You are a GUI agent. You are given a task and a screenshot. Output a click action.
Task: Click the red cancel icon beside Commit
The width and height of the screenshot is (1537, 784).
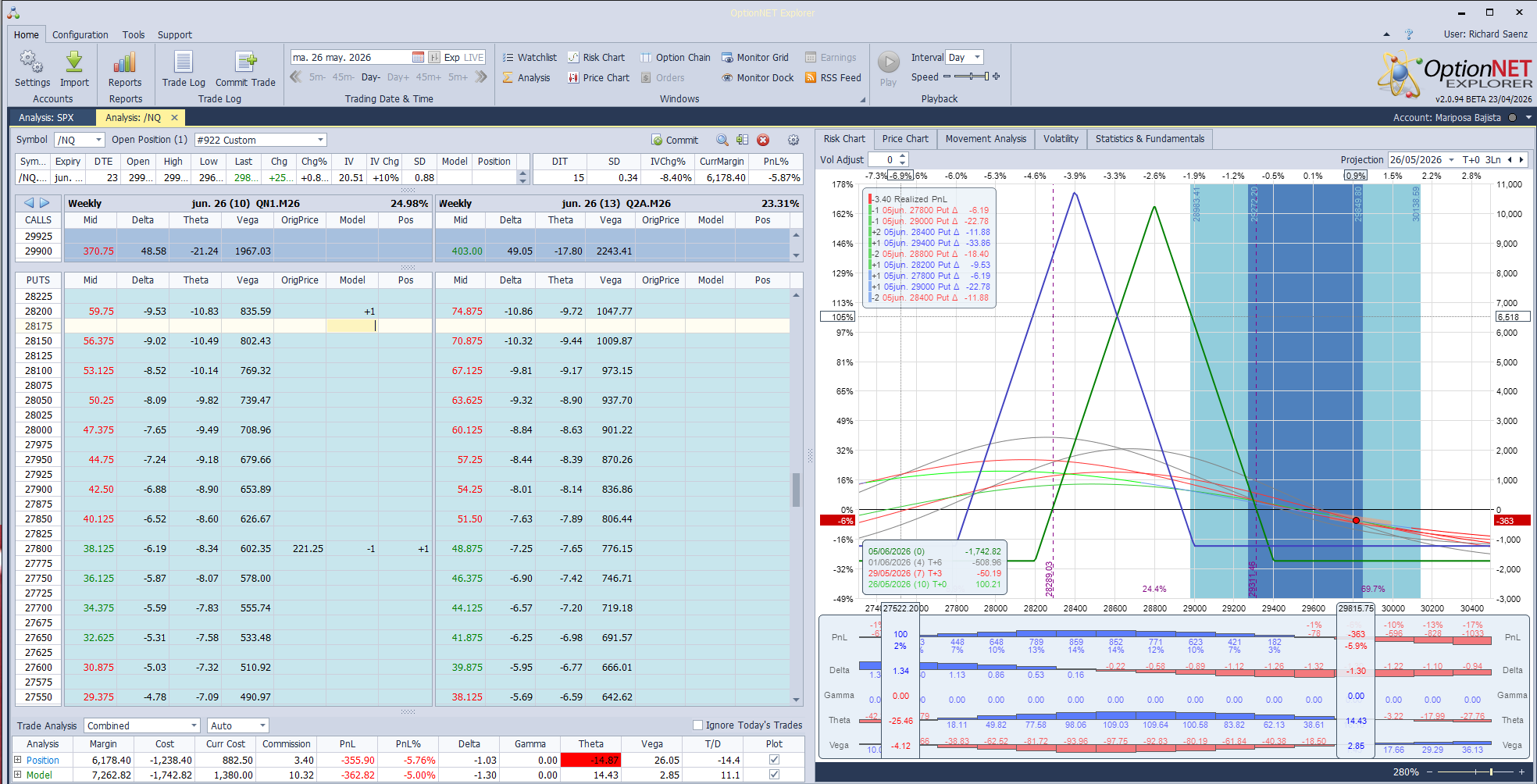[763, 140]
